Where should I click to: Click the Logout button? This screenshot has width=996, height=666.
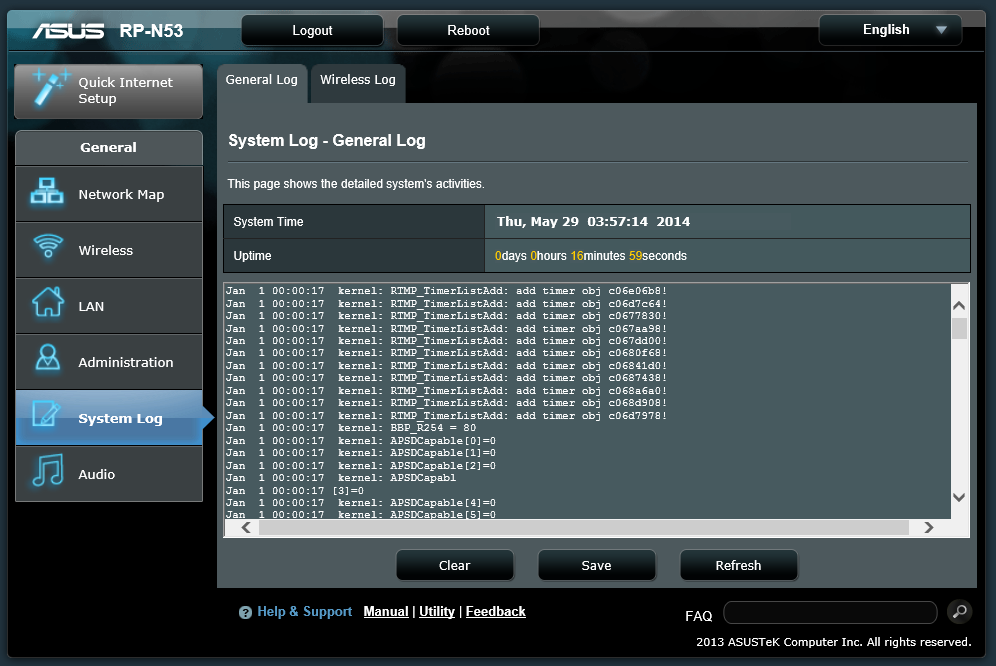[x=312, y=31]
